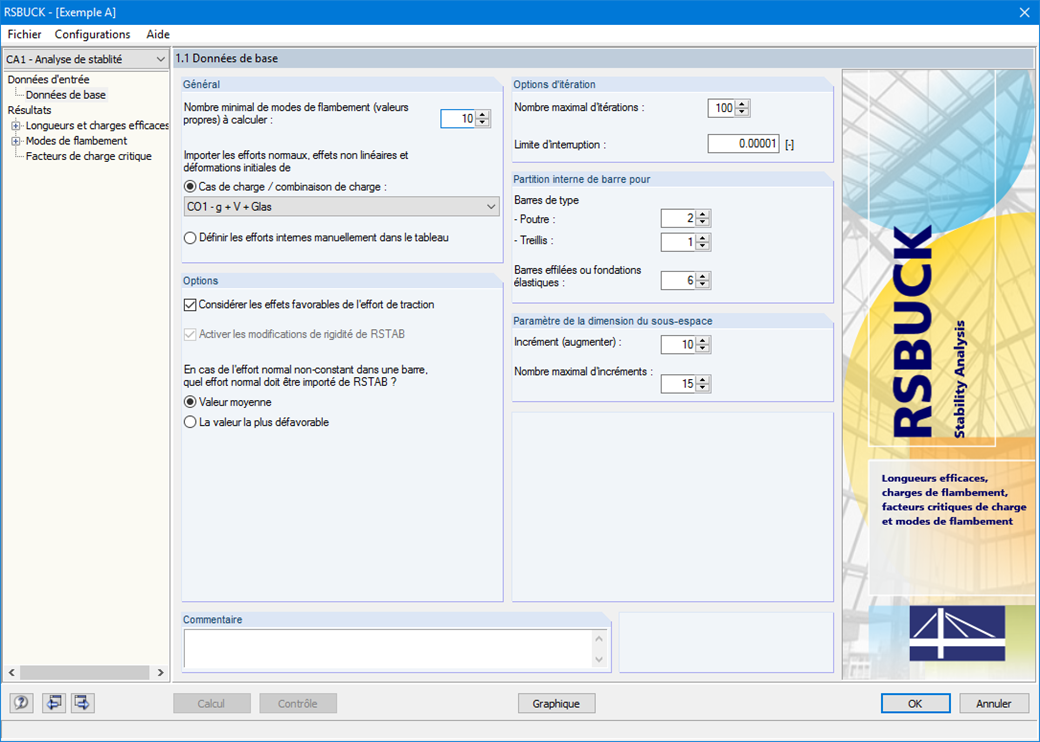Select Longueurs et charges efficaces item
This screenshot has height=742, width=1040.
(97, 125)
